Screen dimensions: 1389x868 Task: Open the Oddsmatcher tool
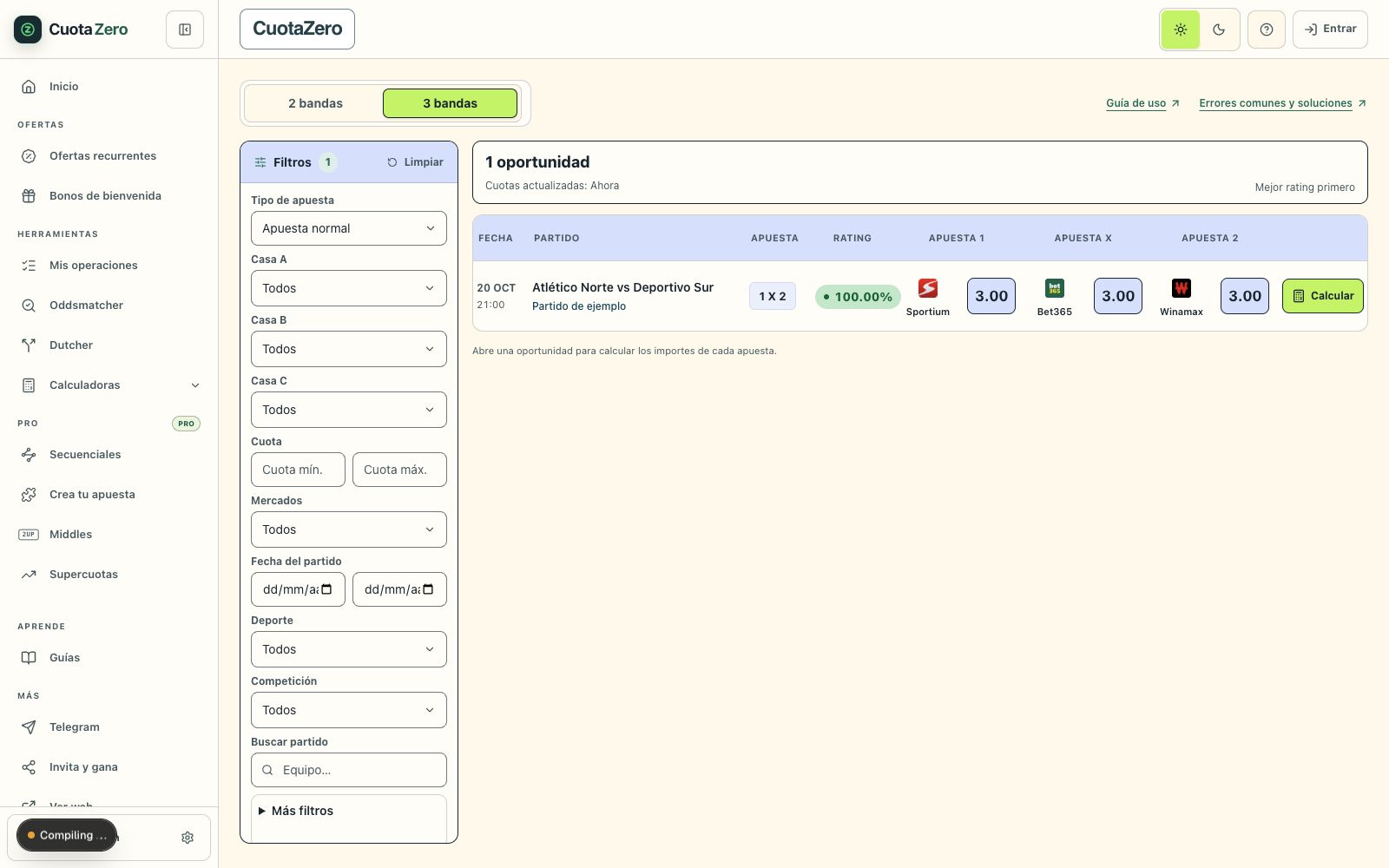click(109, 306)
